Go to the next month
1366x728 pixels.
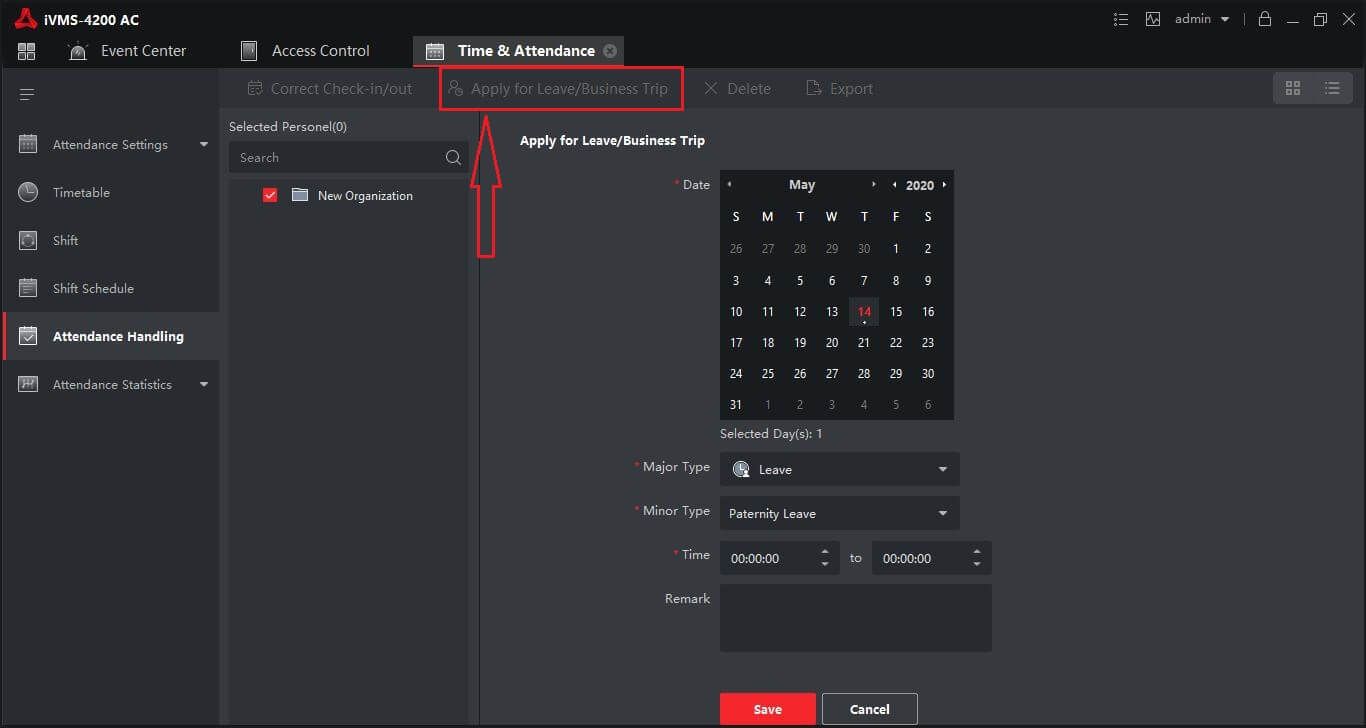coord(874,185)
